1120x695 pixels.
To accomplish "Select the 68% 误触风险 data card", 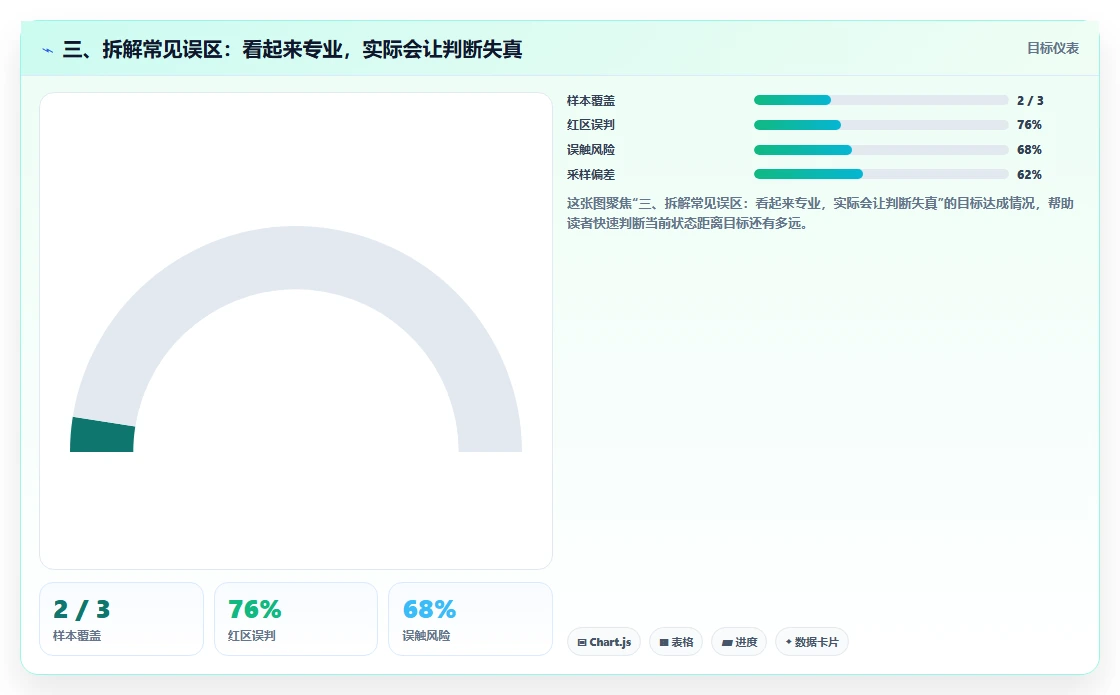I will coord(470,619).
